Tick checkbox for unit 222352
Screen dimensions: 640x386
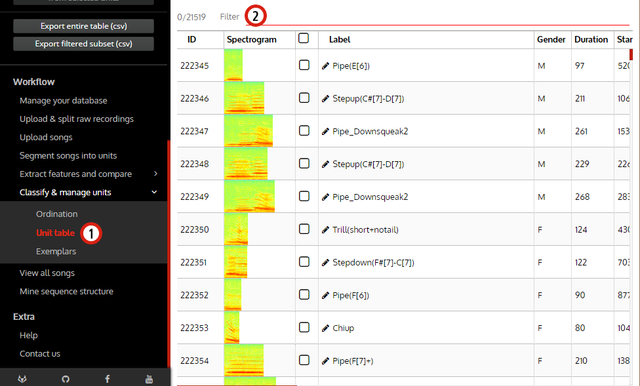pos(304,295)
